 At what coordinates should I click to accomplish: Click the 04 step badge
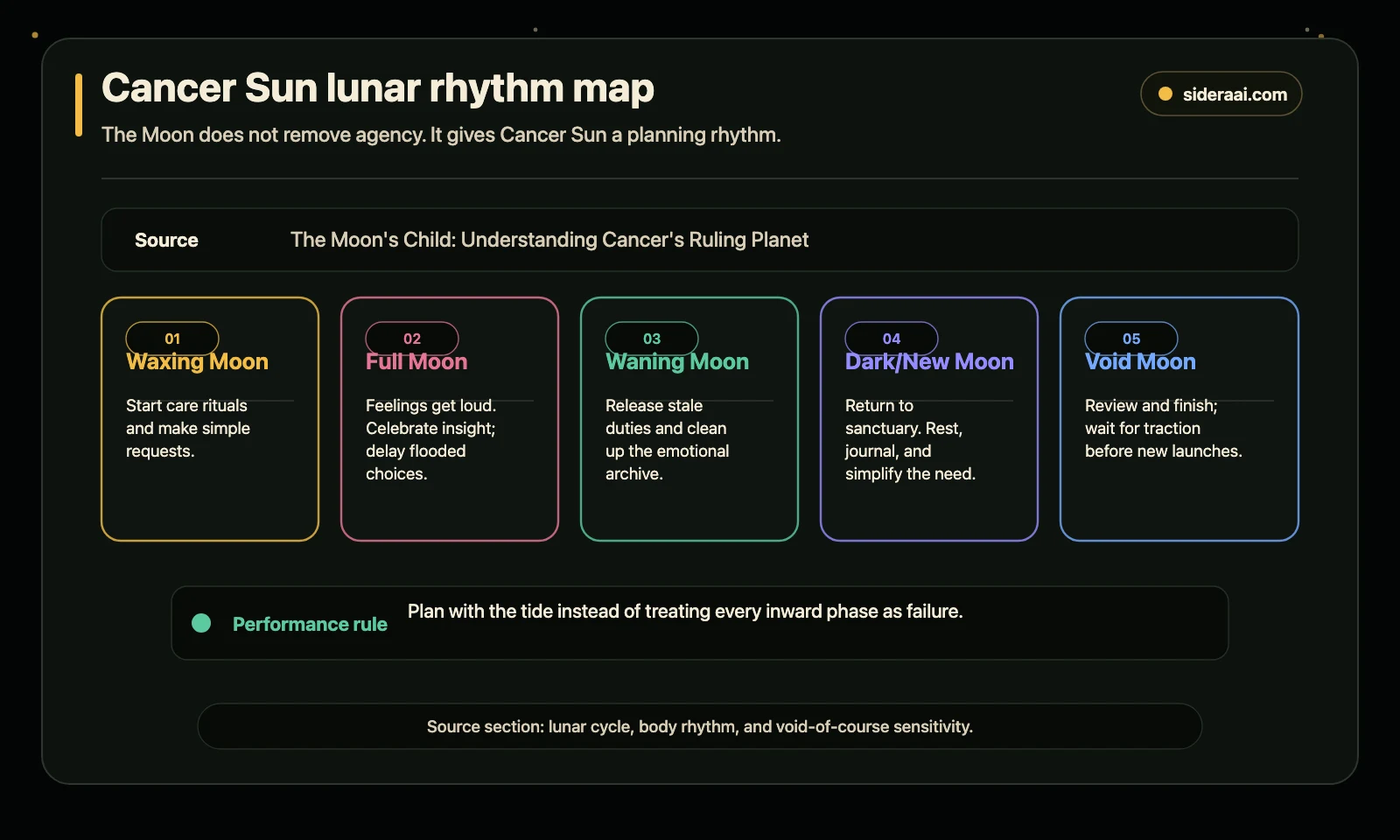coord(892,339)
